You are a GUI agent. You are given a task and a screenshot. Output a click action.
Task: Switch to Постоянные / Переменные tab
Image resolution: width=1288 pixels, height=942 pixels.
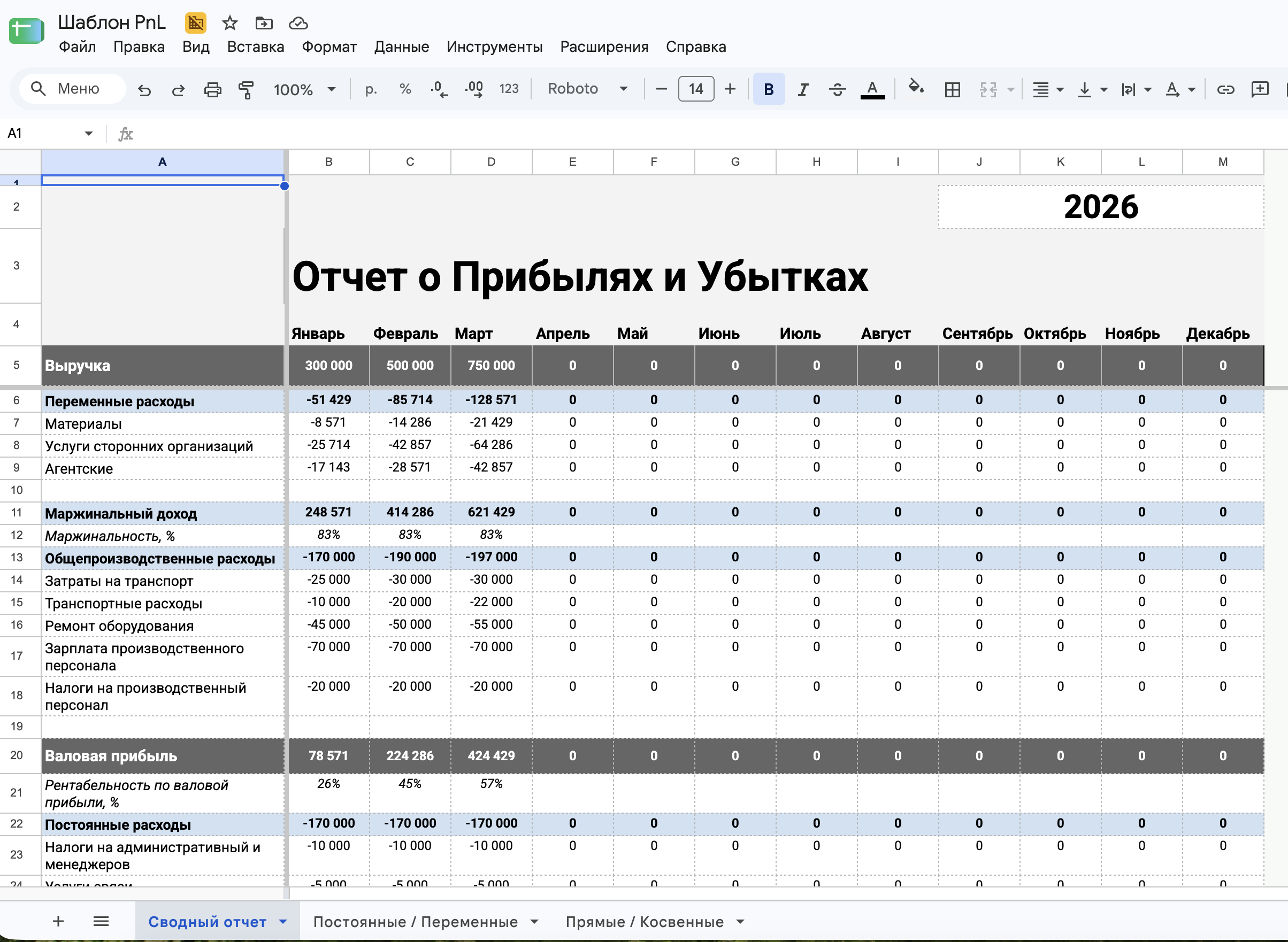pyautogui.click(x=415, y=922)
